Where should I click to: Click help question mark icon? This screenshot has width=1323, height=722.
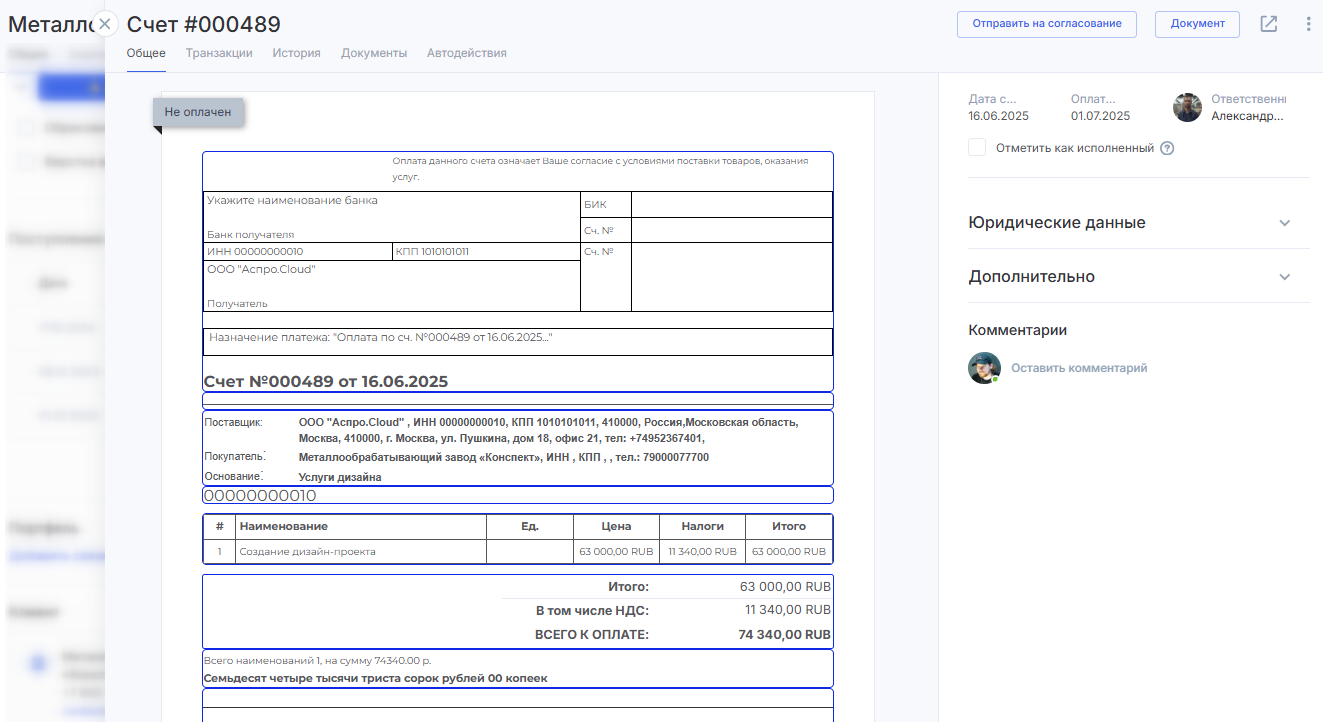point(1166,148)
